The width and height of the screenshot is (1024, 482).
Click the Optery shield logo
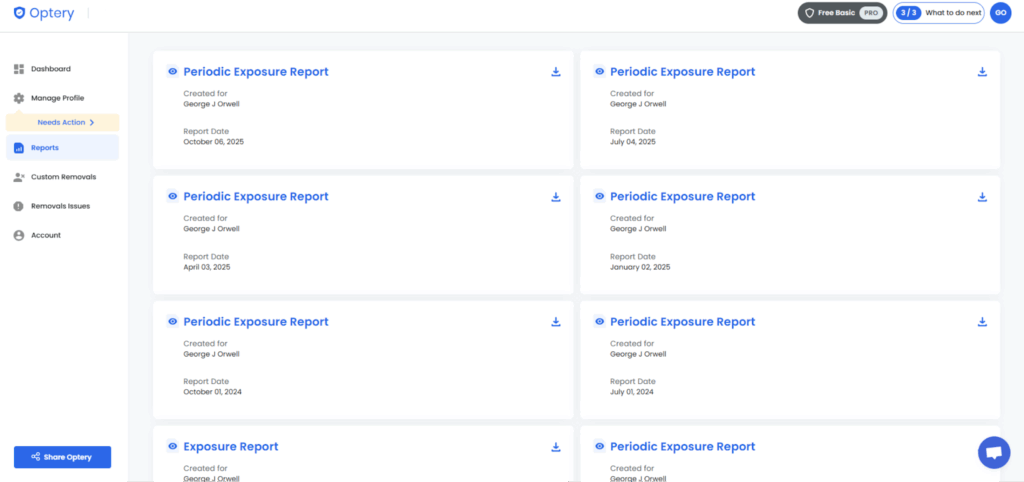pyautogui.click(x=19, y=12)
